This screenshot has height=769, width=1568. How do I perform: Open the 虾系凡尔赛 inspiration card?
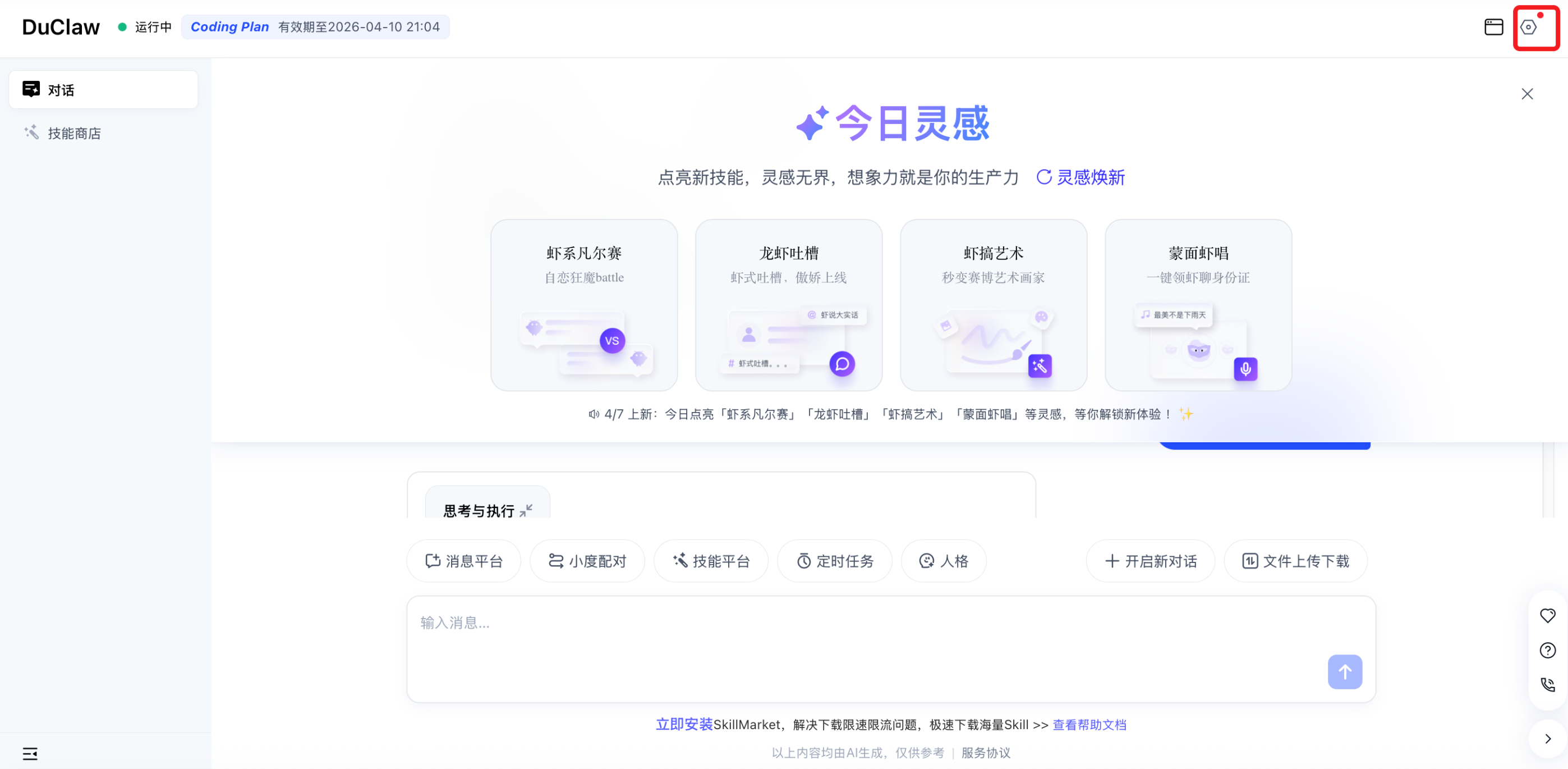point(584,304)
